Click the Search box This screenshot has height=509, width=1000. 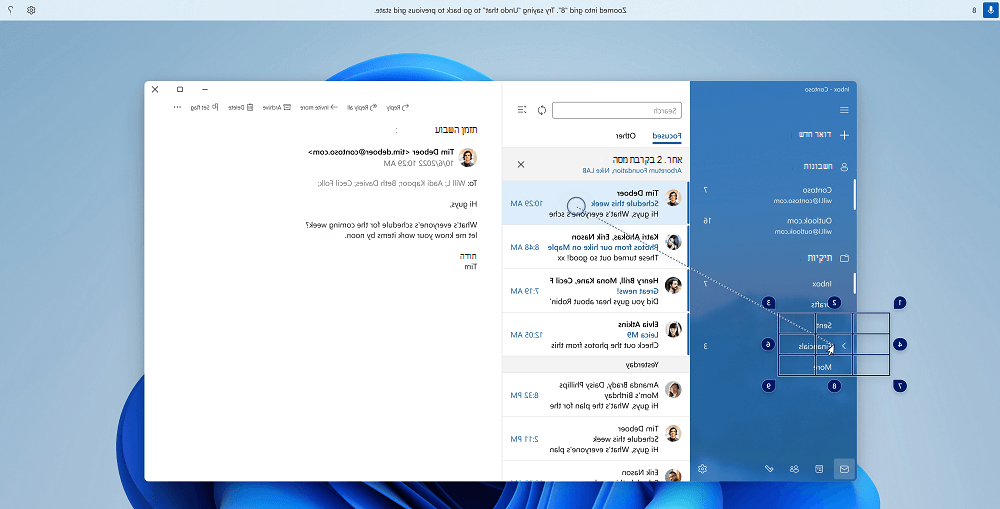(617, 110)
